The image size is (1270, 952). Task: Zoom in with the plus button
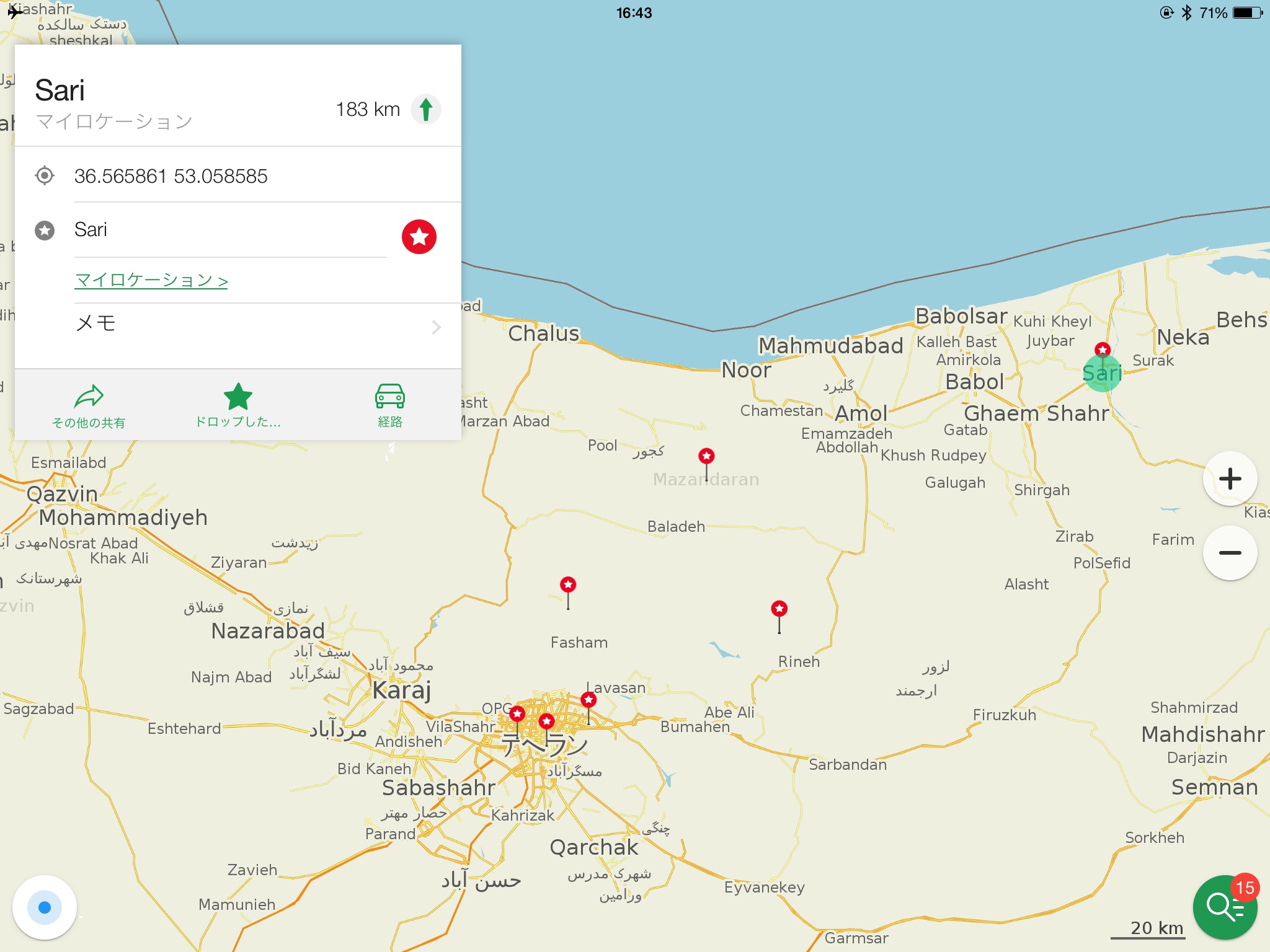click(x=1230, y=478)
